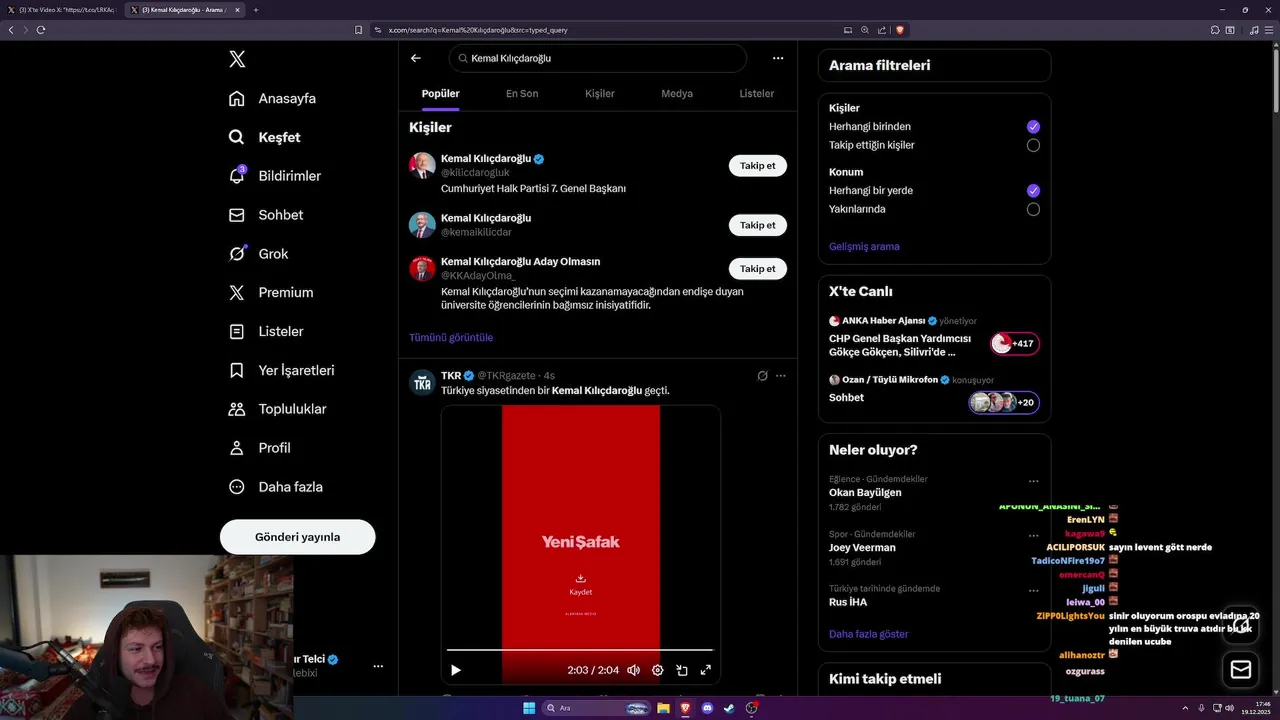Click the Gönderi yayınla button
Image resolution: width=1280 pixels, height=720 pixels.
tap(297, 537)
